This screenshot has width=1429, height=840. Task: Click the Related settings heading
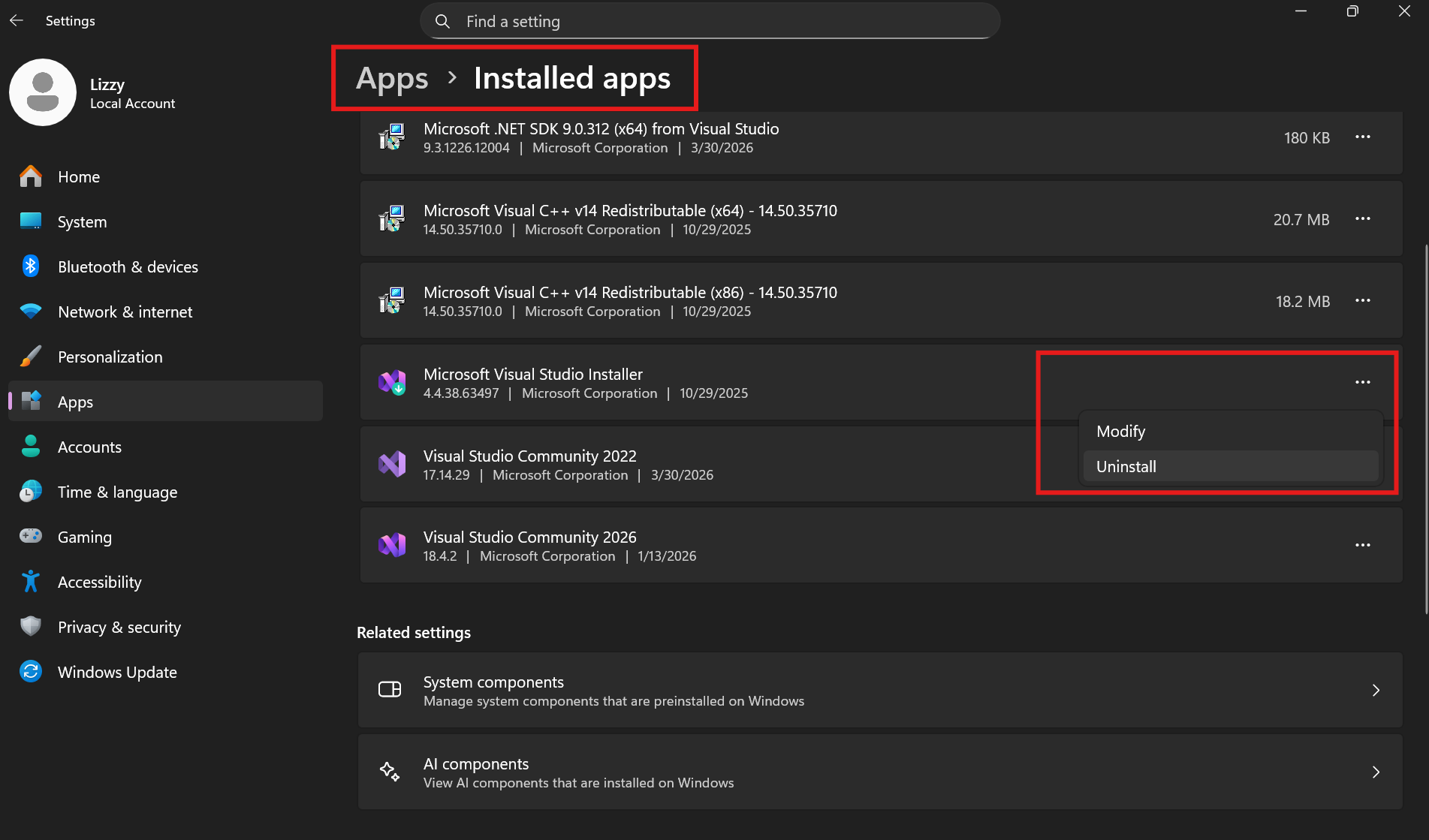[x=414, y=633]
